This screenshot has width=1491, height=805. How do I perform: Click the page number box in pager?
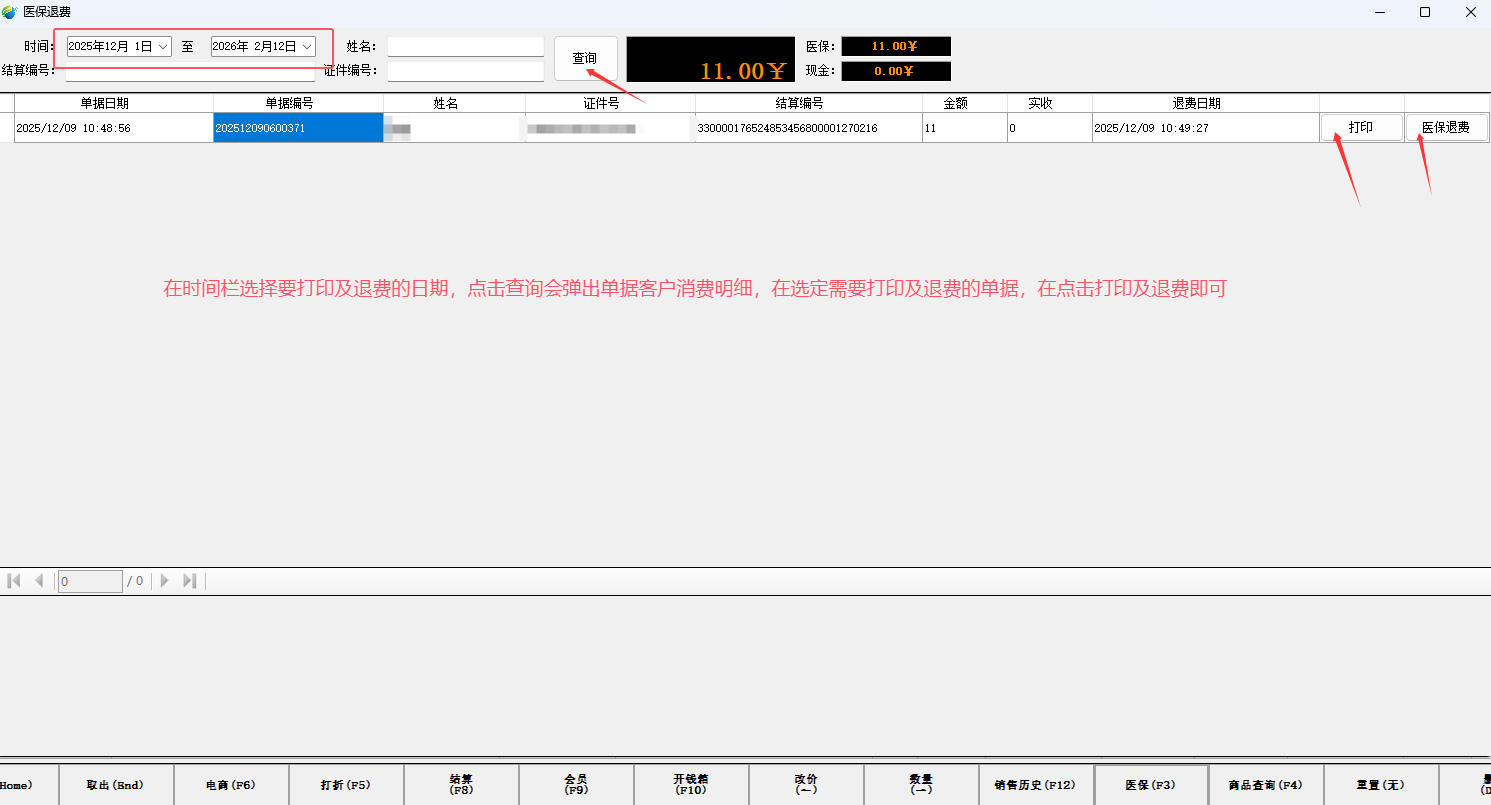pyautogui.click(x=90, y=581)
